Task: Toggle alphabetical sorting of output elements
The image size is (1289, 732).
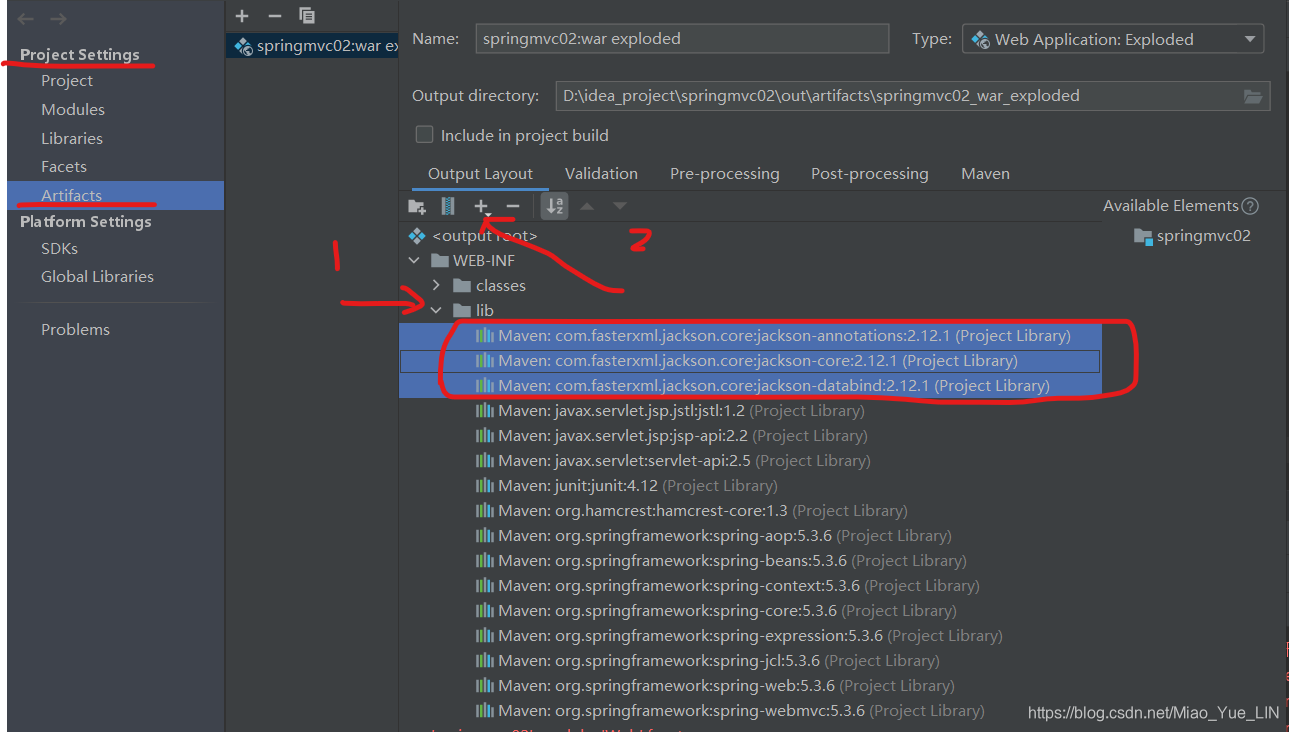Action: [554, 206]
